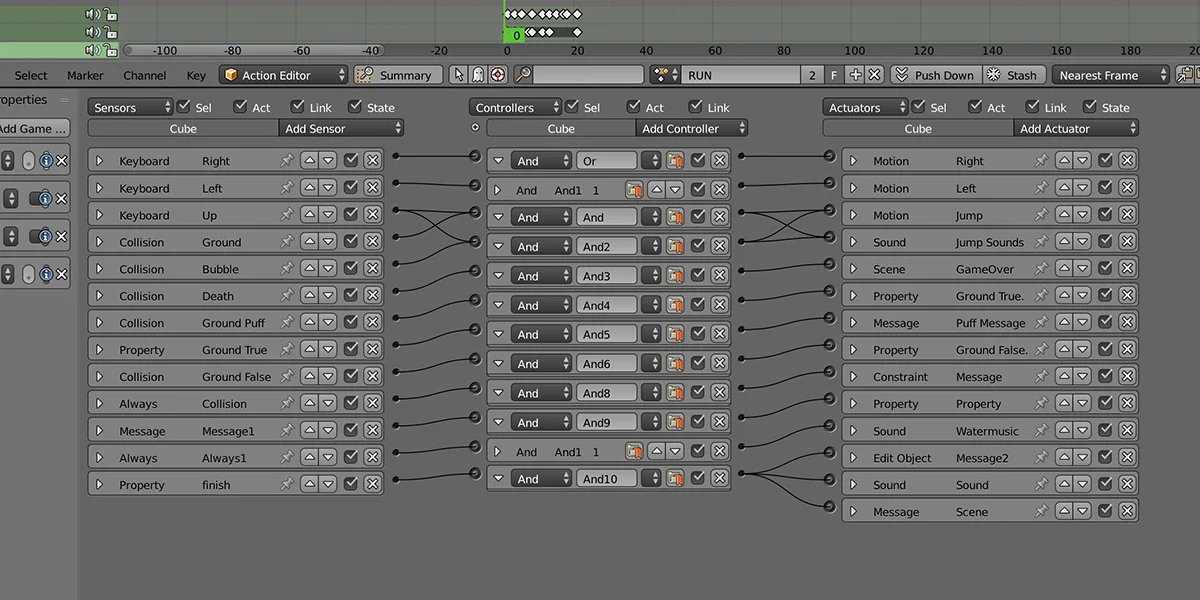Click the ghost icon in Action Editor header
Image resolution: width=1200 pixels, height=600 pixels.
(x=477, y=75)
